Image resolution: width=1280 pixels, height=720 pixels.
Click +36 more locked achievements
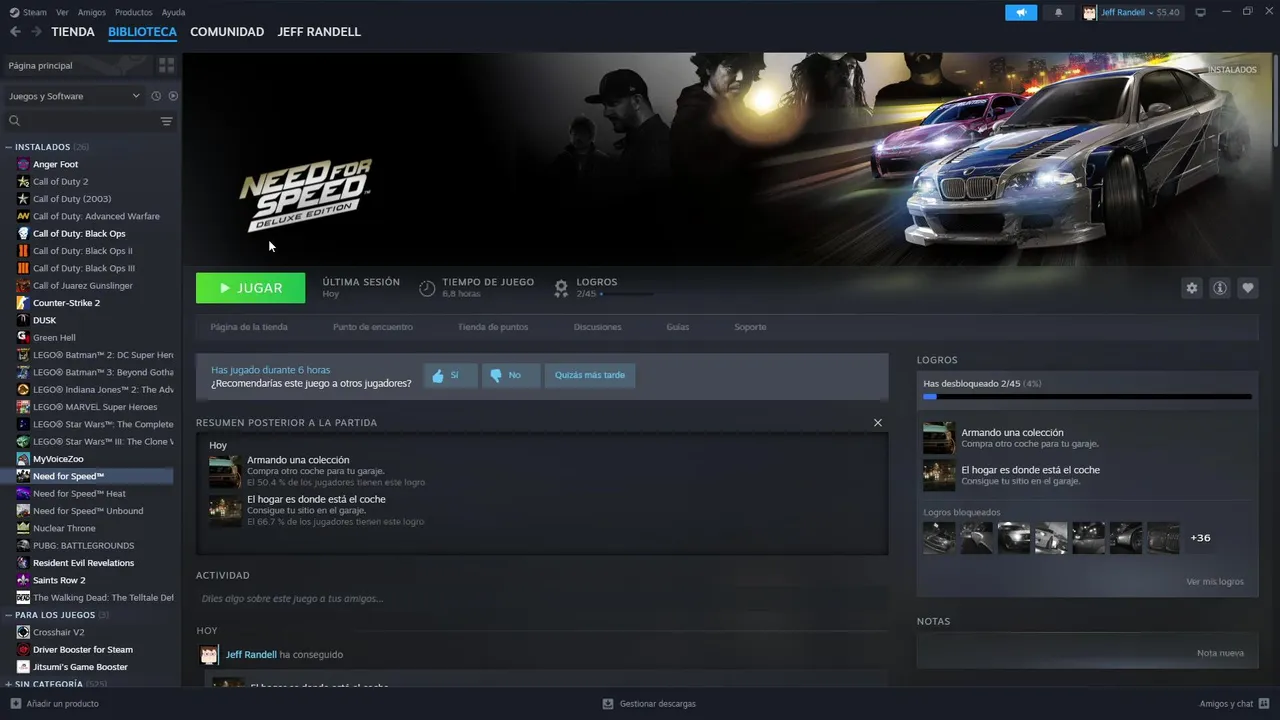pyautogui.click(x=1200, y=538)
